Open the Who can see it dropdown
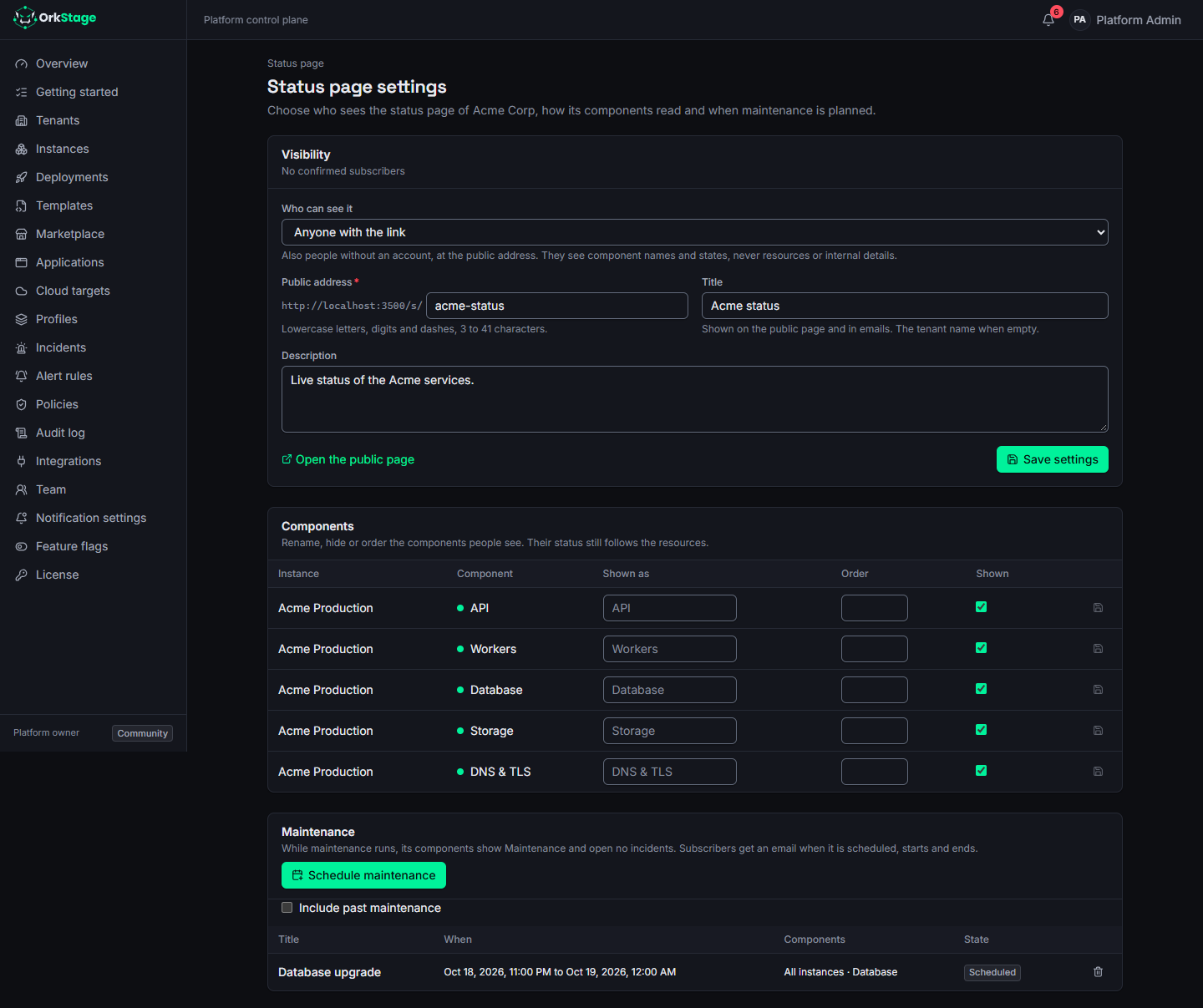 [695, 232]
